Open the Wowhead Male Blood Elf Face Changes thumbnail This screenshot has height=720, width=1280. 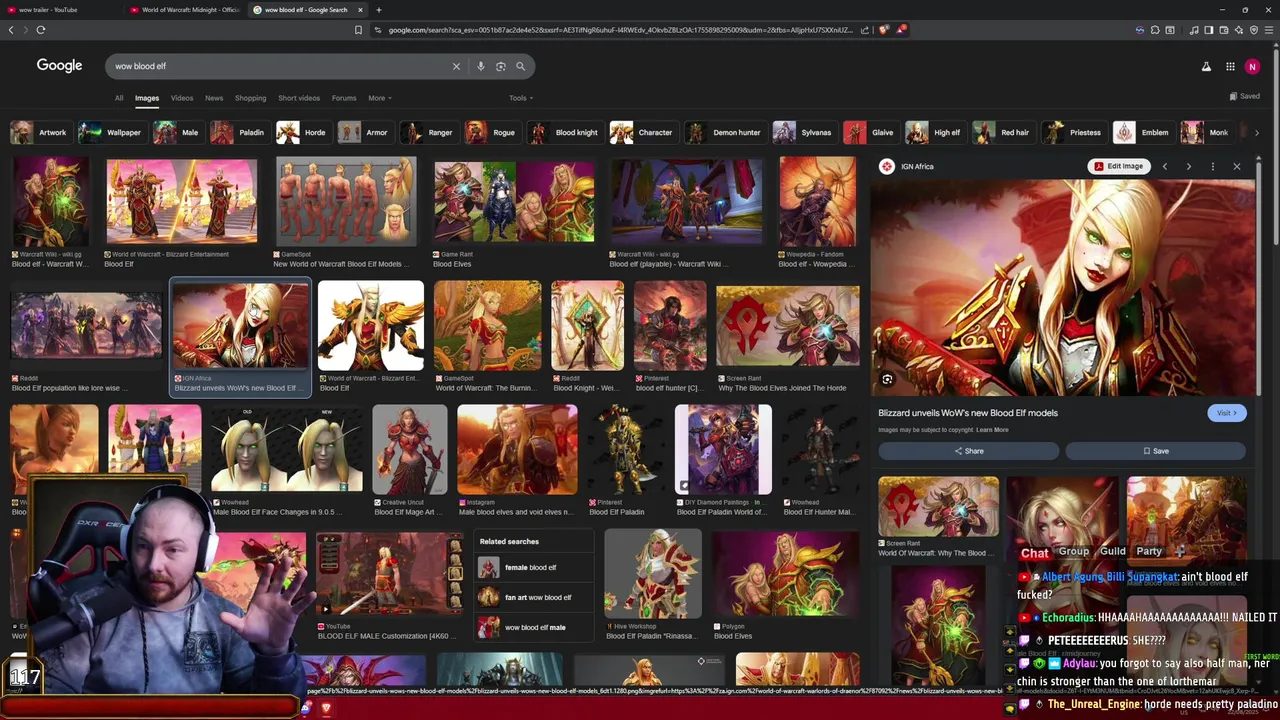(x=286, y=449)
